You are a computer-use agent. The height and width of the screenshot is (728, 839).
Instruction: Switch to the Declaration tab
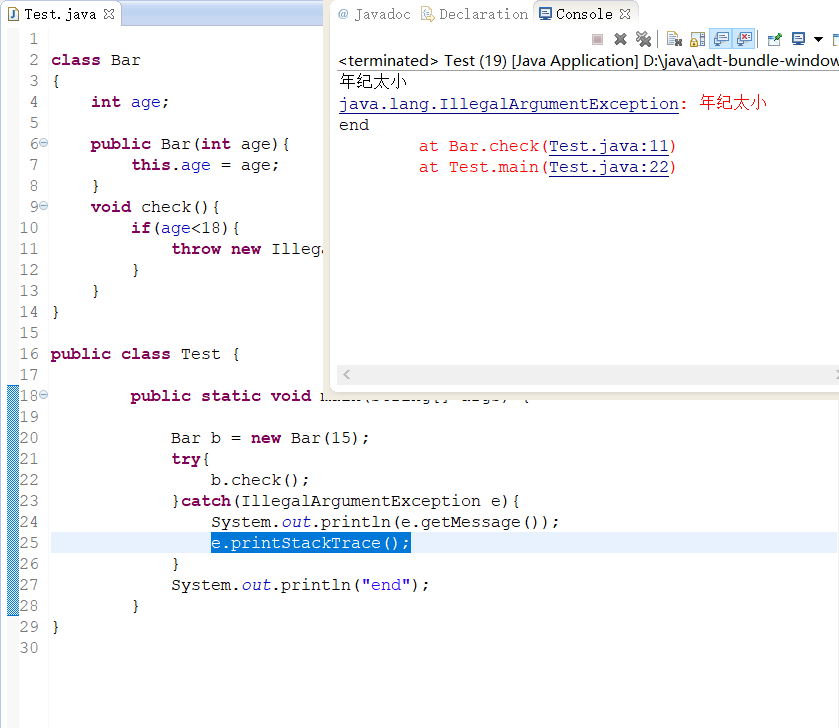coord(487,14)
